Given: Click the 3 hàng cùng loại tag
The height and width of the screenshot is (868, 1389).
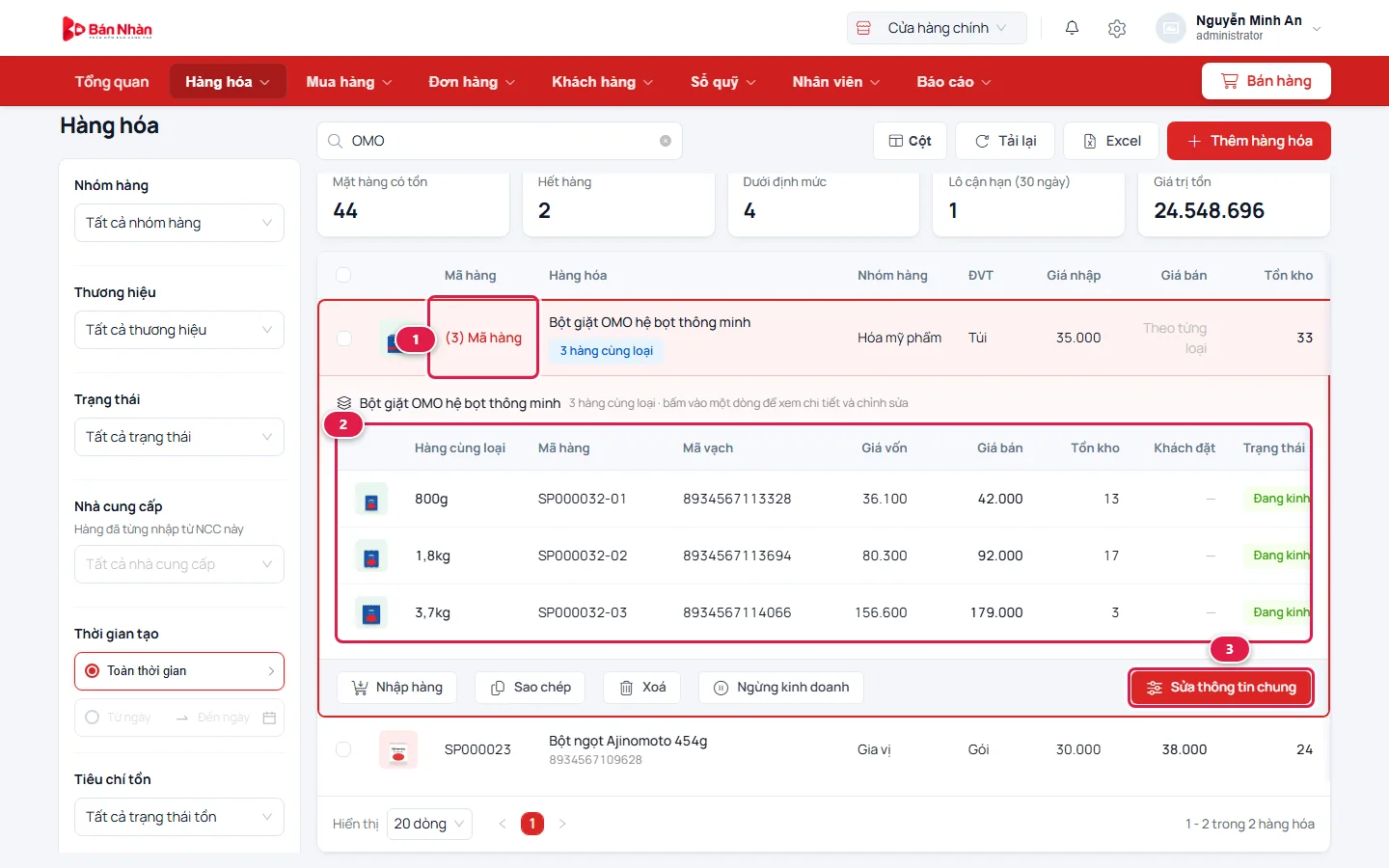Looking at the screenshot, I should pos(607,351).
